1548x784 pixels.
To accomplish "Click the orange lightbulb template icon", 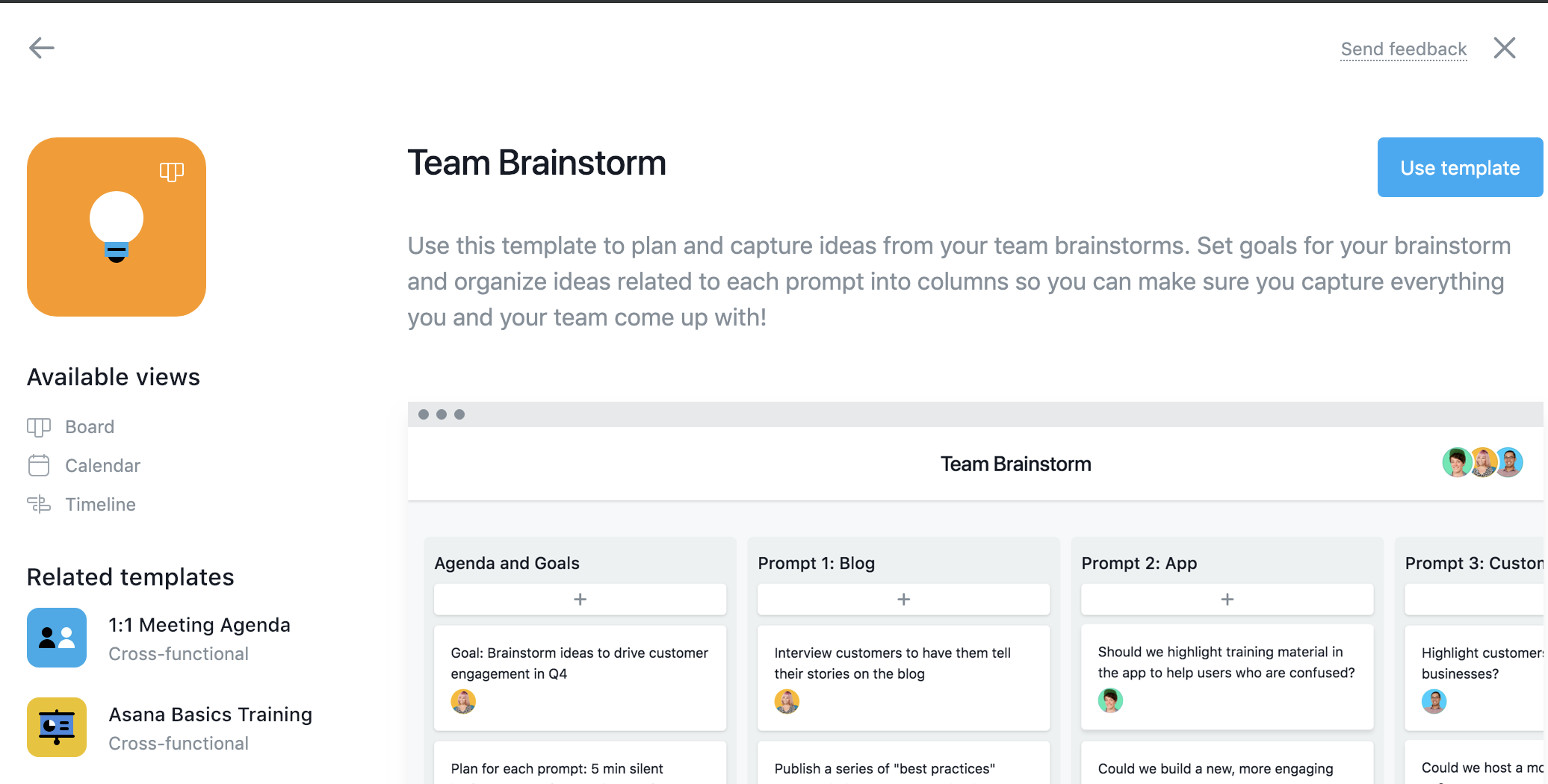I will (x=117, y=227).
